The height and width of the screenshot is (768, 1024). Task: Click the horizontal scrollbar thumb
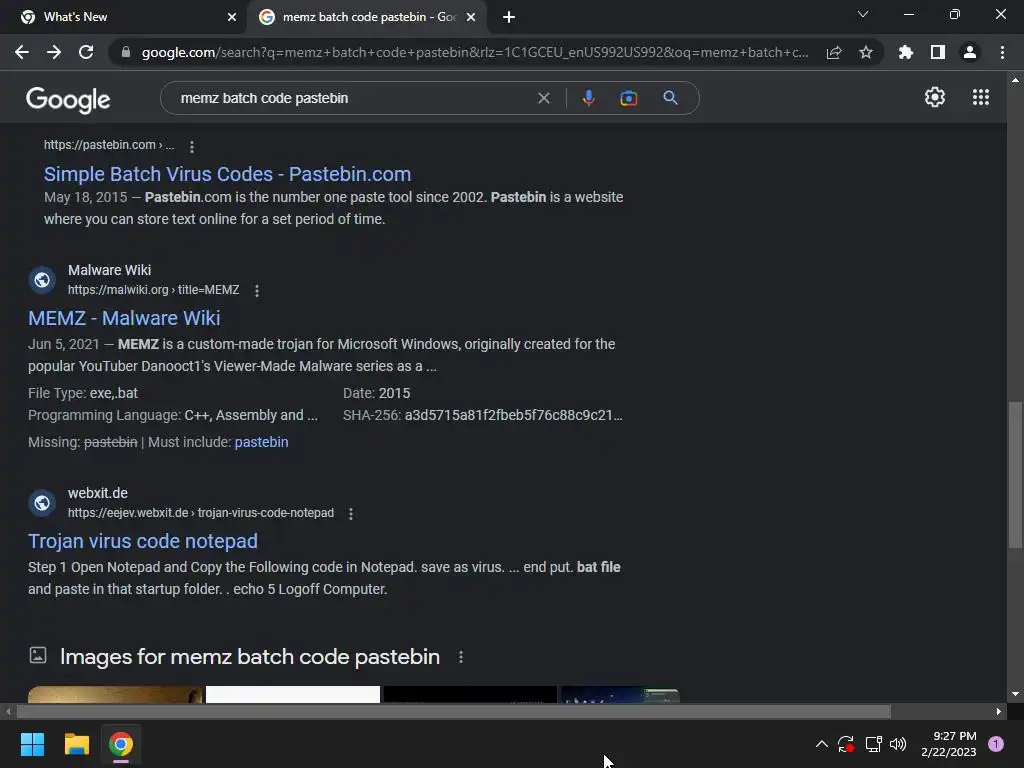(x=453, y=711)
